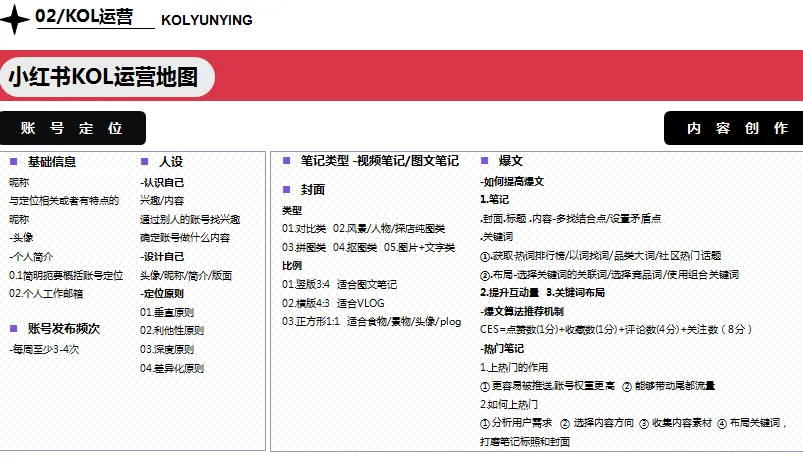Click ②选择内容方向 text
This screenshot has width=803, height=458.
(597, 423)
